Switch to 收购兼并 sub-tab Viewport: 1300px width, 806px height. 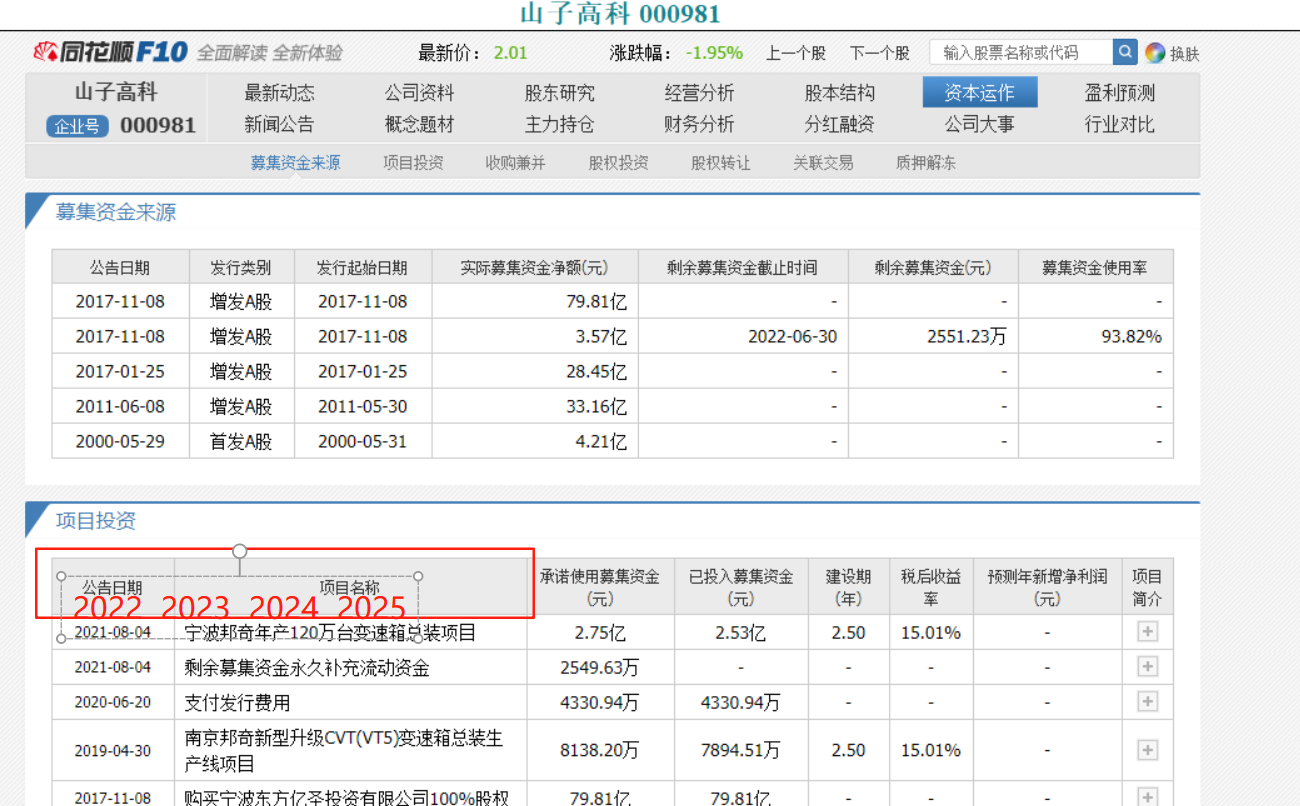point(515,162)
